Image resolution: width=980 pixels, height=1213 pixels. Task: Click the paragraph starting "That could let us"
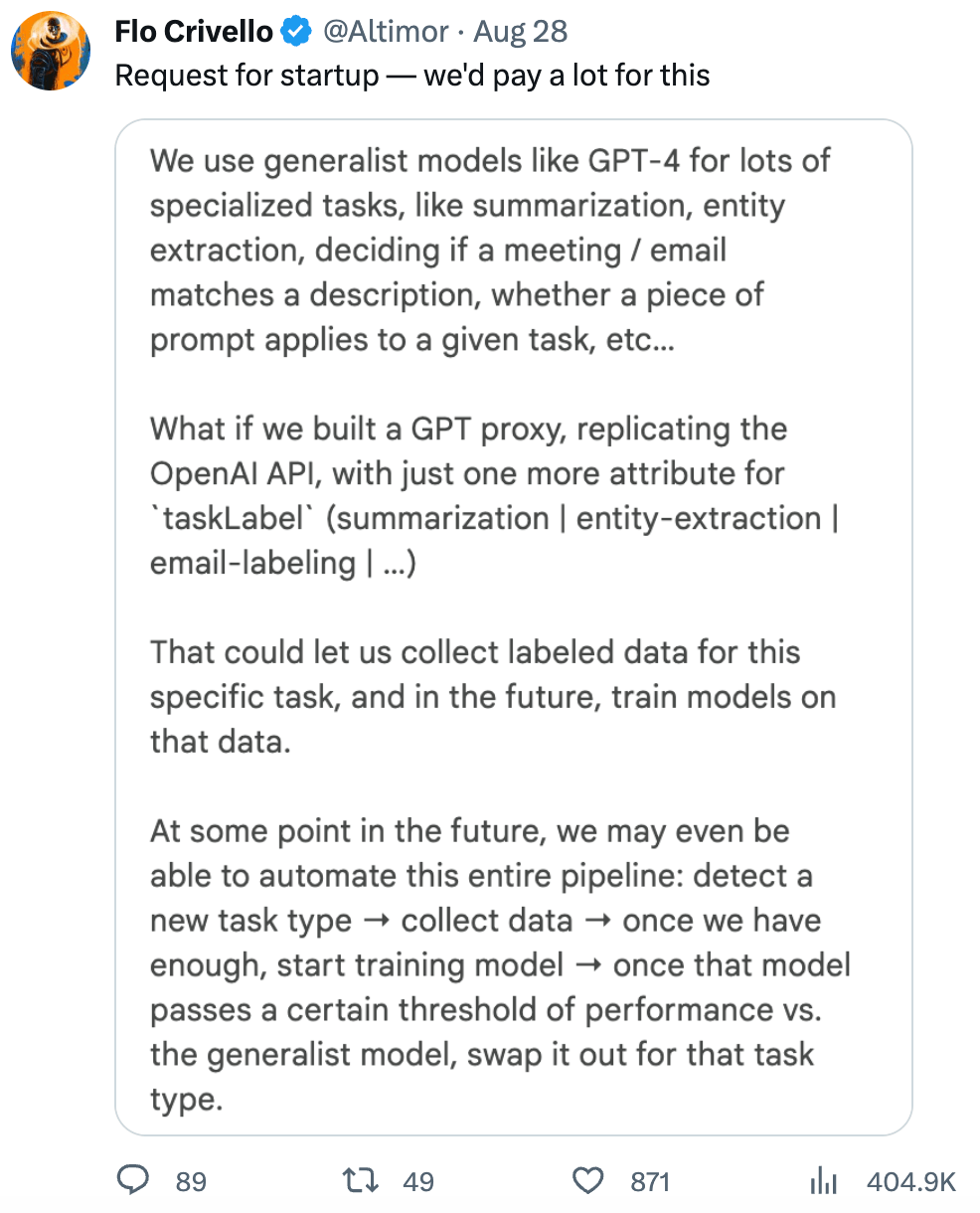click(493, 696)
